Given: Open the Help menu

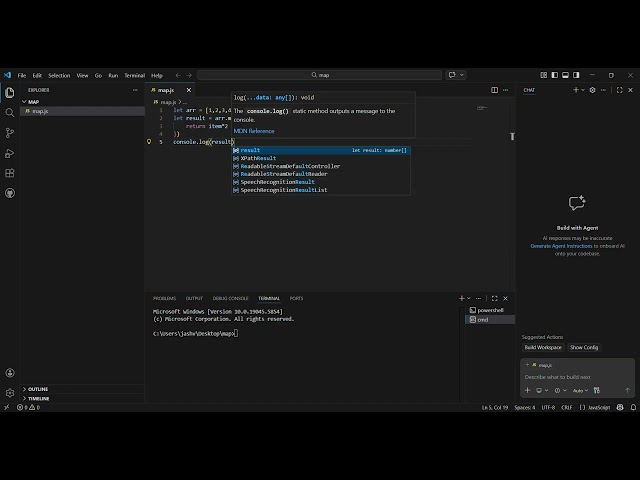Looking at the screenshot, I should pyautogui.click(x=157, y=76).
